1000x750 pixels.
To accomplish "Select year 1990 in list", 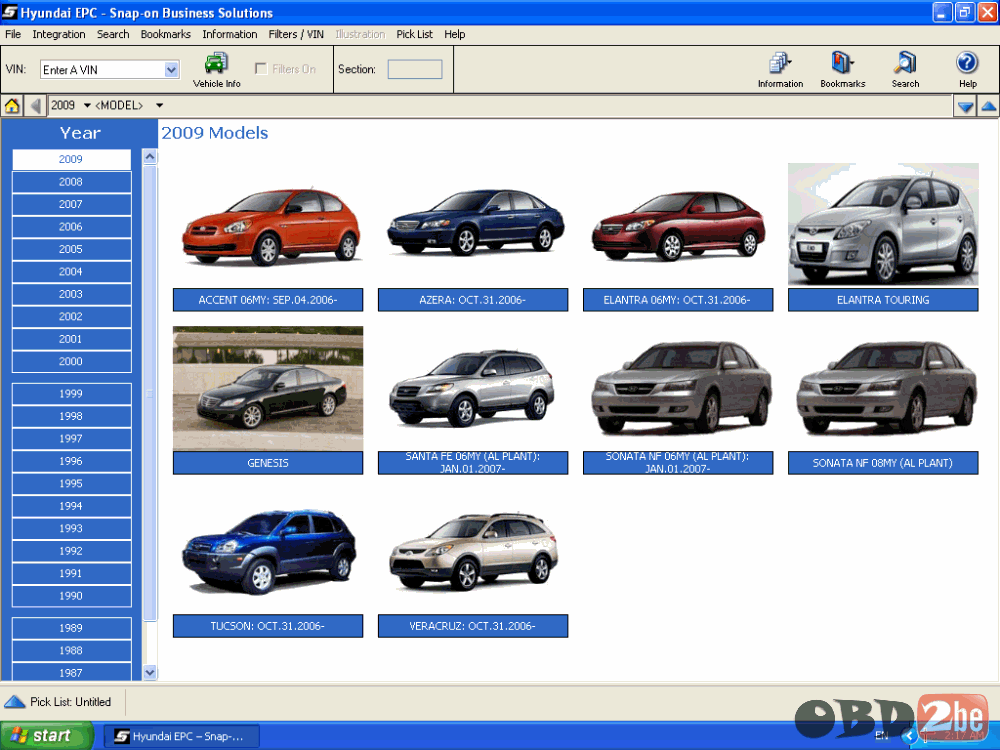I will [71, 596].
